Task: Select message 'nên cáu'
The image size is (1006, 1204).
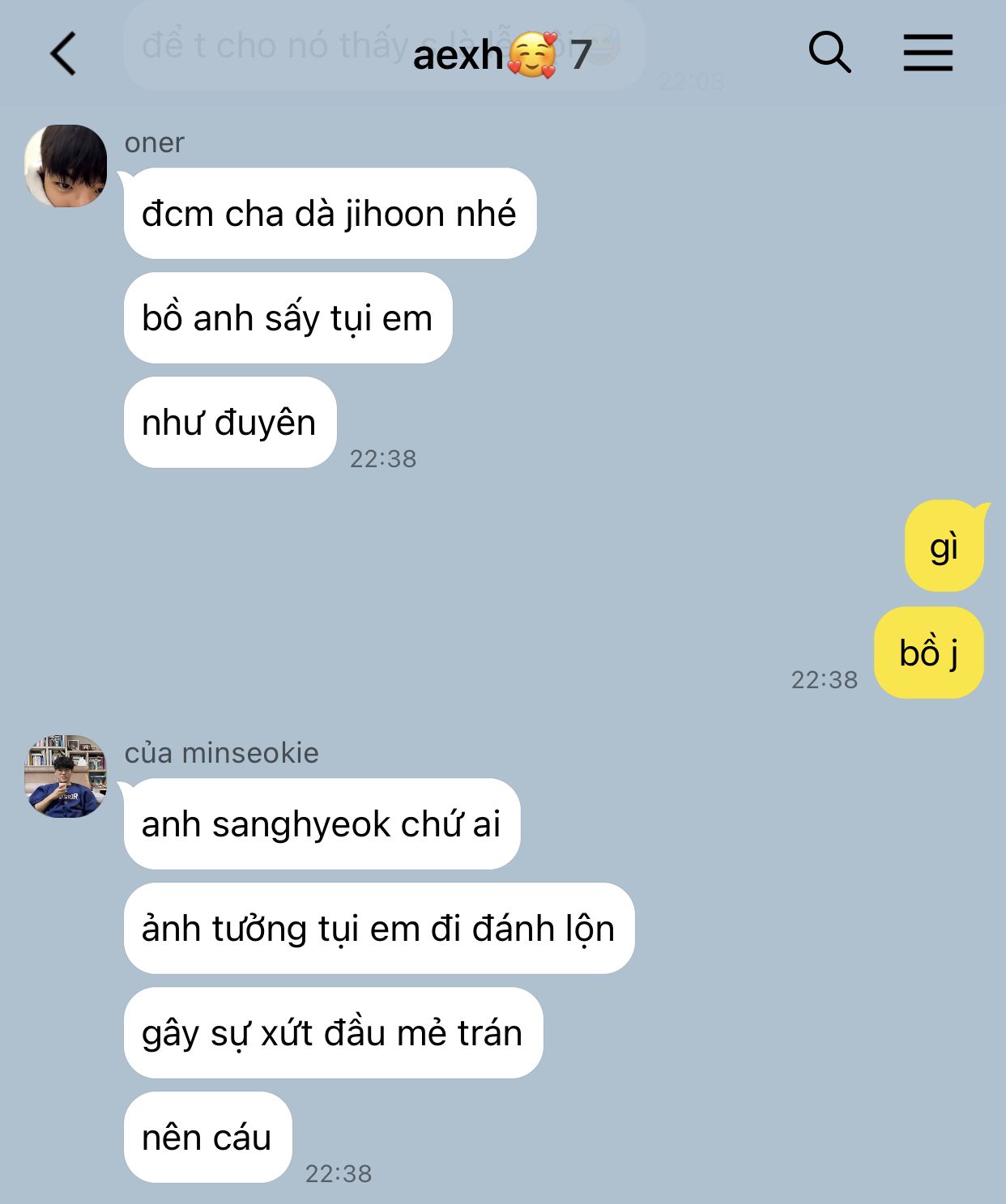Action: pyautogui.click(x=207, y=1137)
